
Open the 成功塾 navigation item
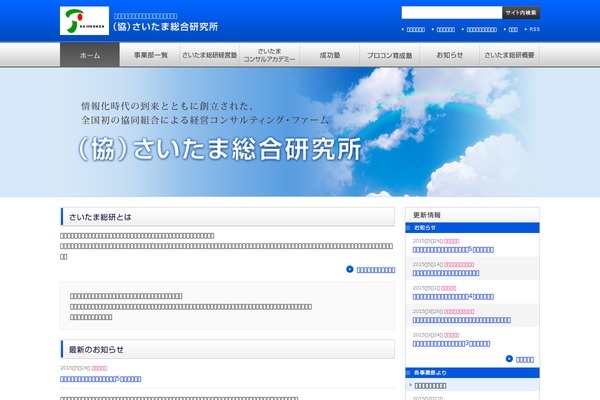[330, 55]
